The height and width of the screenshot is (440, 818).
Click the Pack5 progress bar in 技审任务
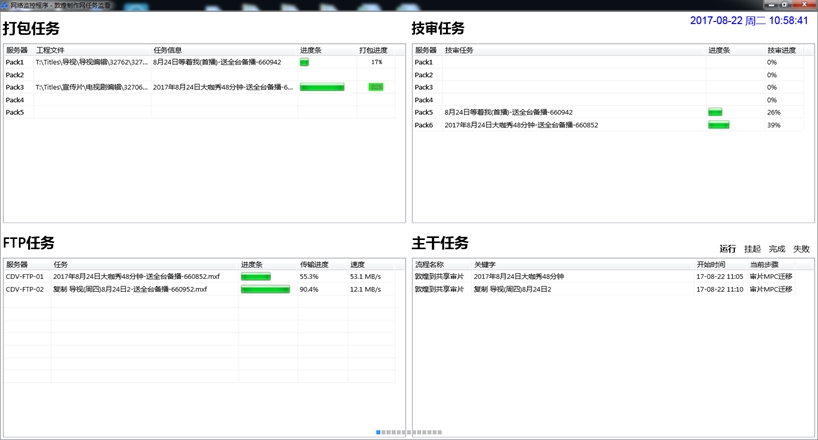(x=715, y=112)
